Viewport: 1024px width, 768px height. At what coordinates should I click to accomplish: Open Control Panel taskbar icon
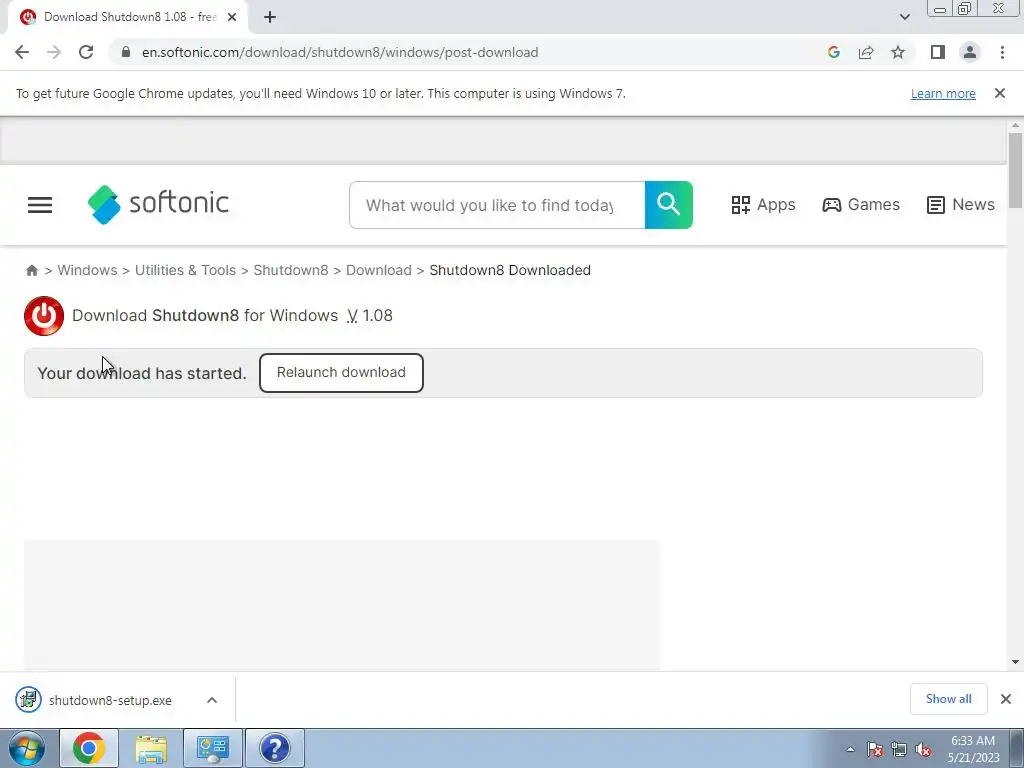pos(213,748)
